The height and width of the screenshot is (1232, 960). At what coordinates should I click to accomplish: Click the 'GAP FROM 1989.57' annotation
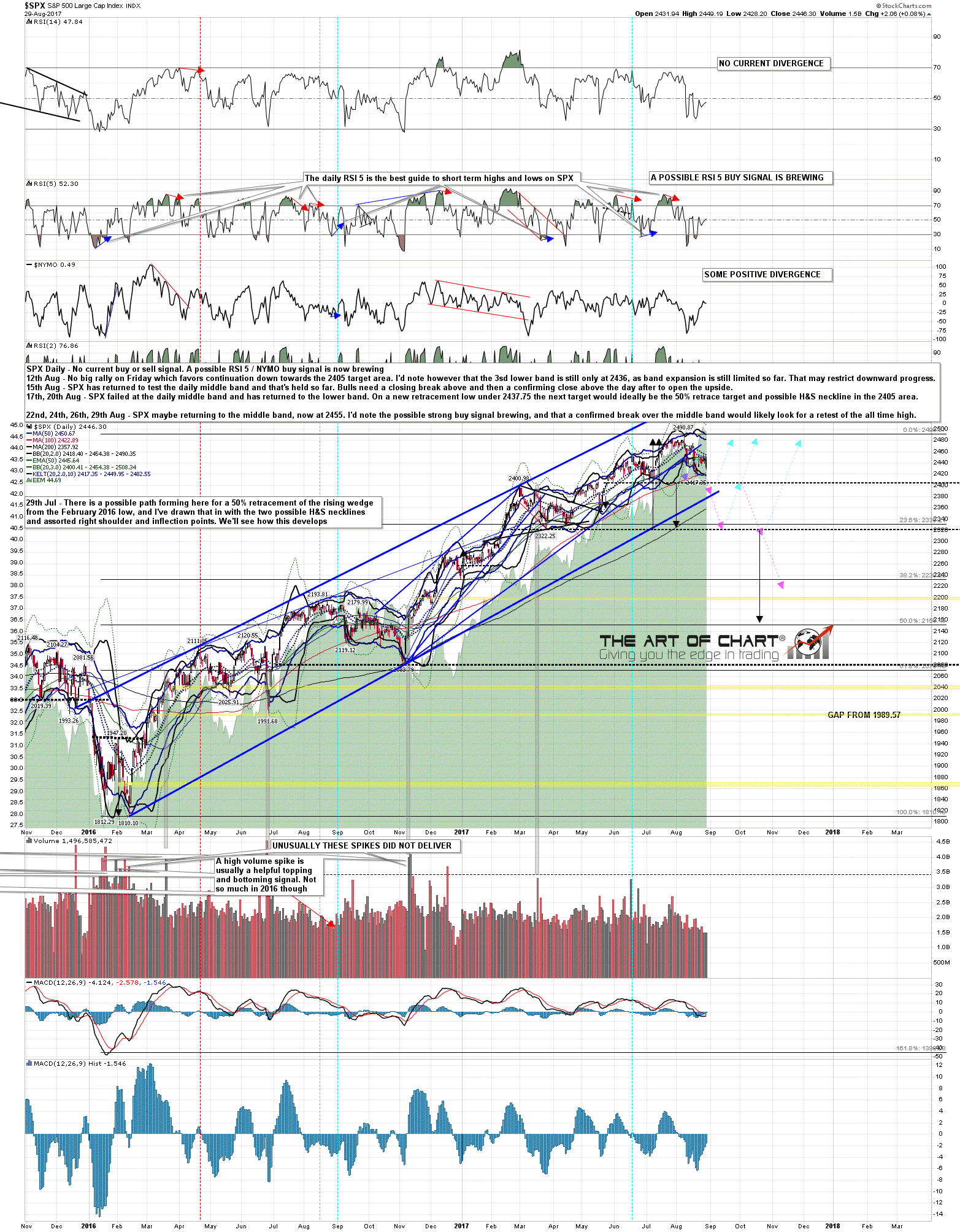864,715
